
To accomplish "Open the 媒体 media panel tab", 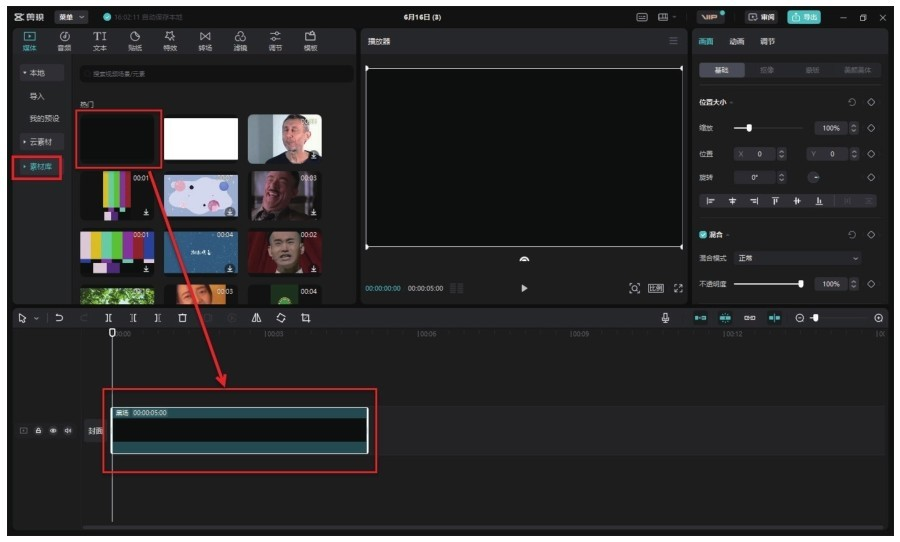I will click(29, 41).
